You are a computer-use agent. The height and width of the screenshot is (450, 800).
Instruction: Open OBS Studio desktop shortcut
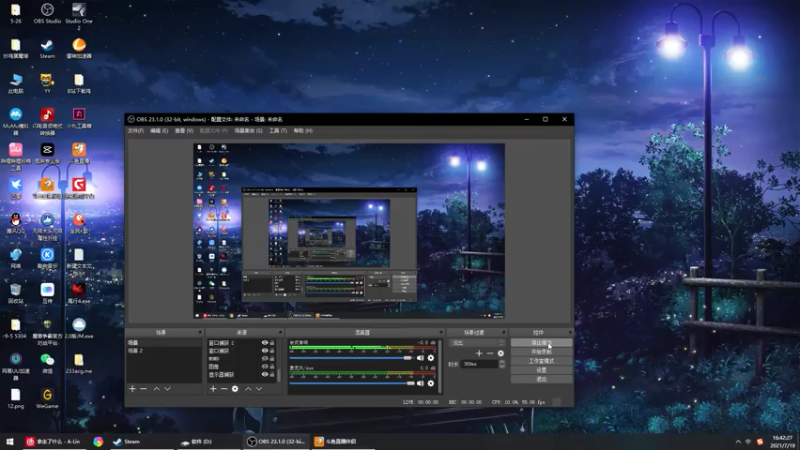click(47, 13)
